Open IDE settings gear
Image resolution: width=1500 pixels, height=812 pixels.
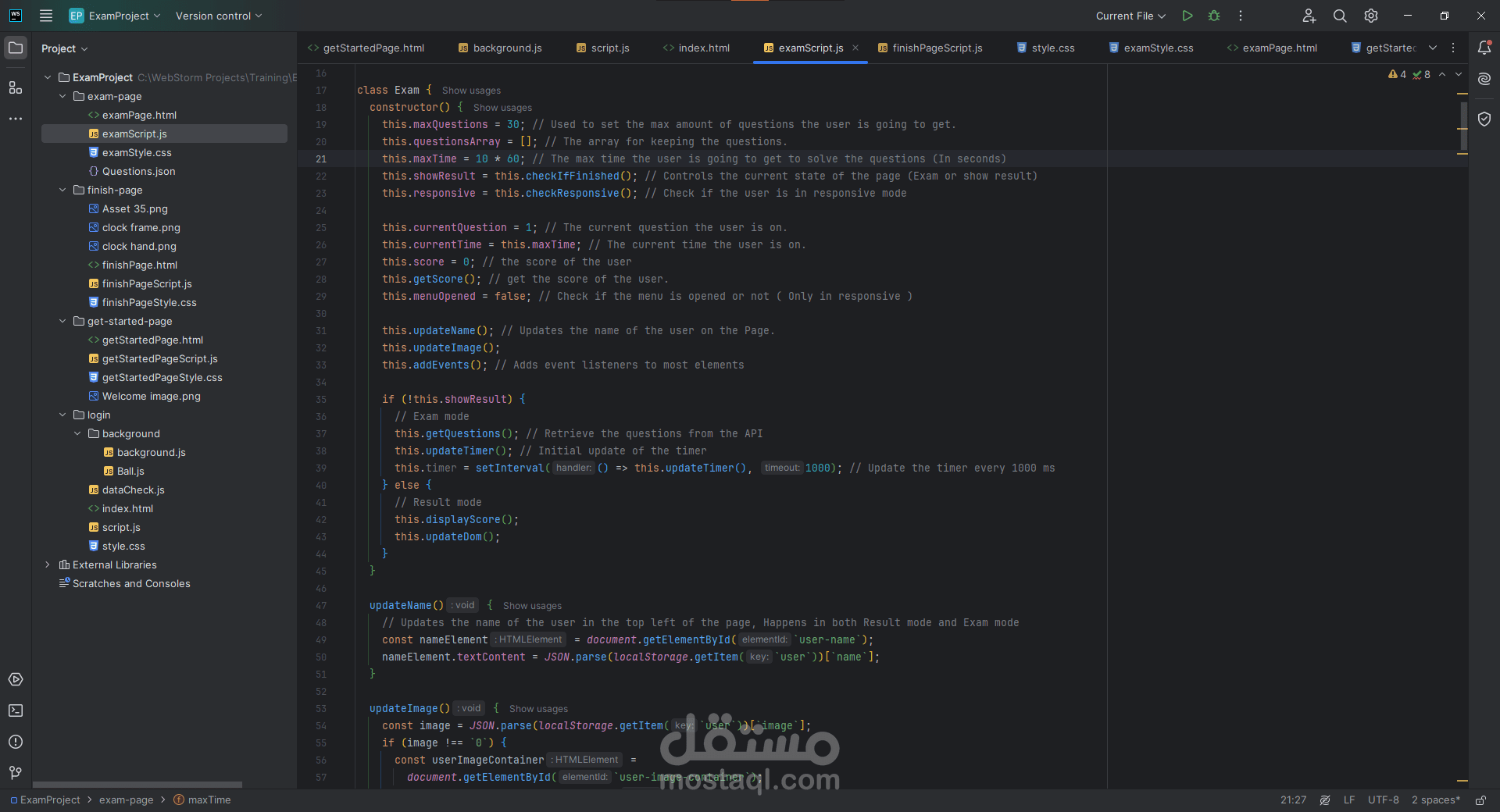tap(1371, 16)
